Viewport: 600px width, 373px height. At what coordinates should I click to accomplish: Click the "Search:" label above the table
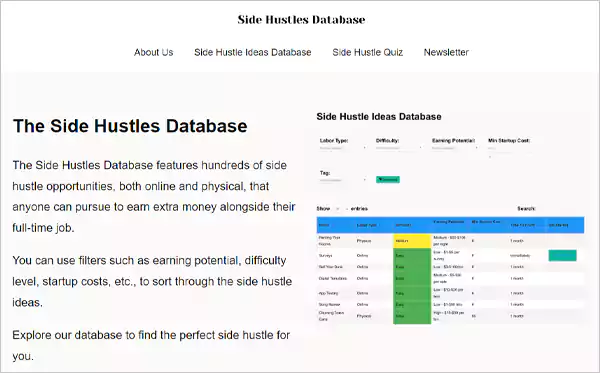(526, 209)
